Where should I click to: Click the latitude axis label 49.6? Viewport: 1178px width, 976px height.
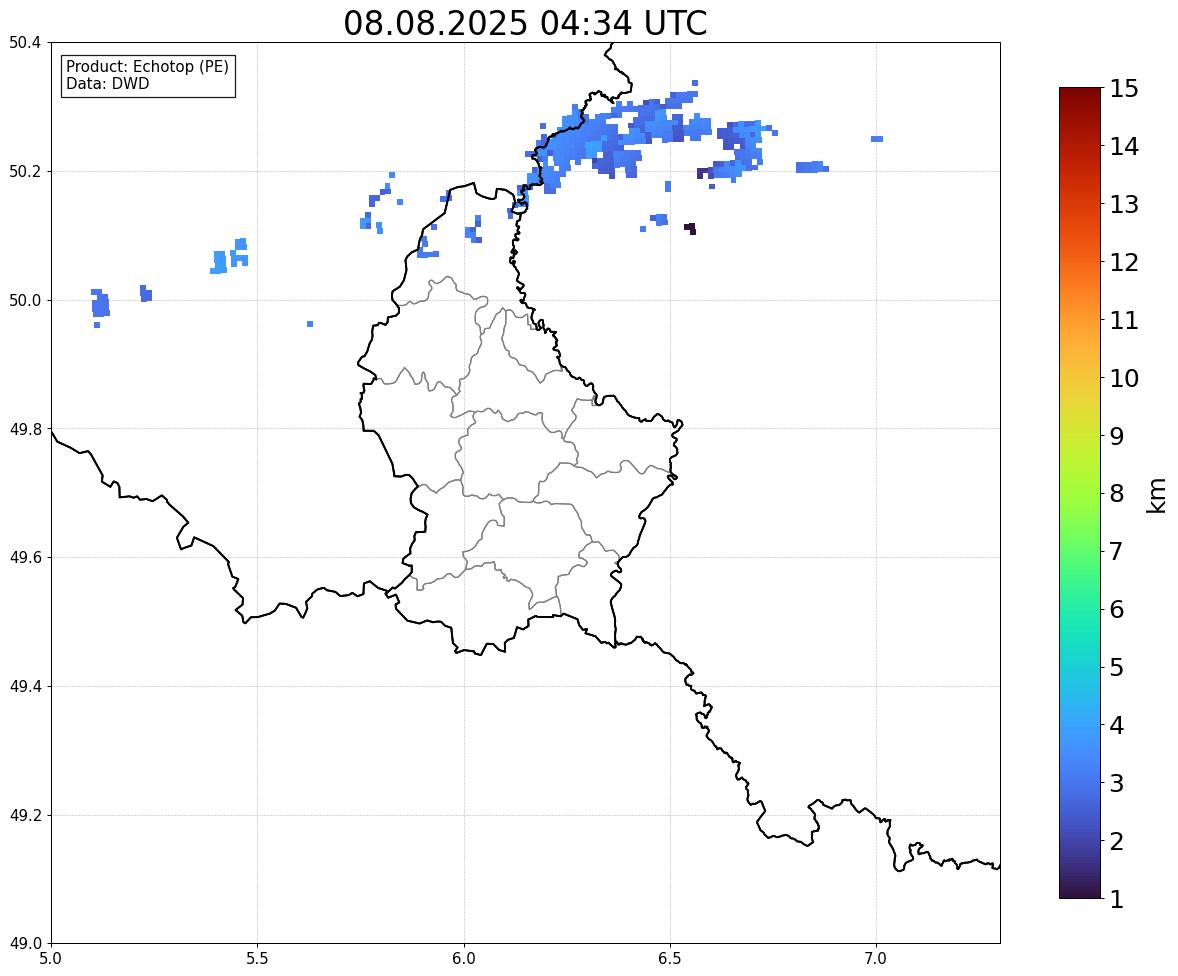(24, 557)
